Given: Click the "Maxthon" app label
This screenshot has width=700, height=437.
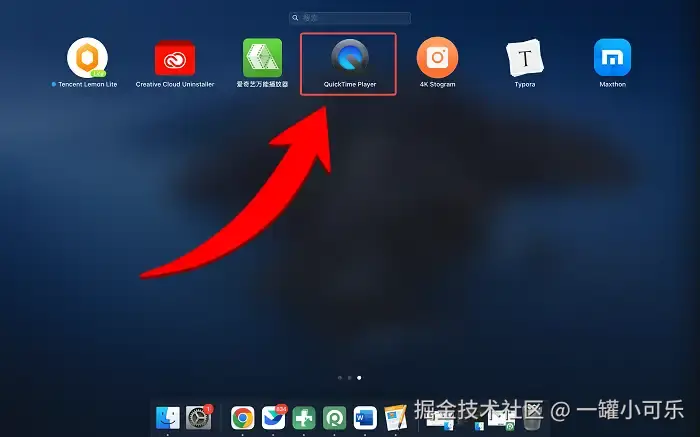Looking at the screenshot, I should (x=612, y=84).
